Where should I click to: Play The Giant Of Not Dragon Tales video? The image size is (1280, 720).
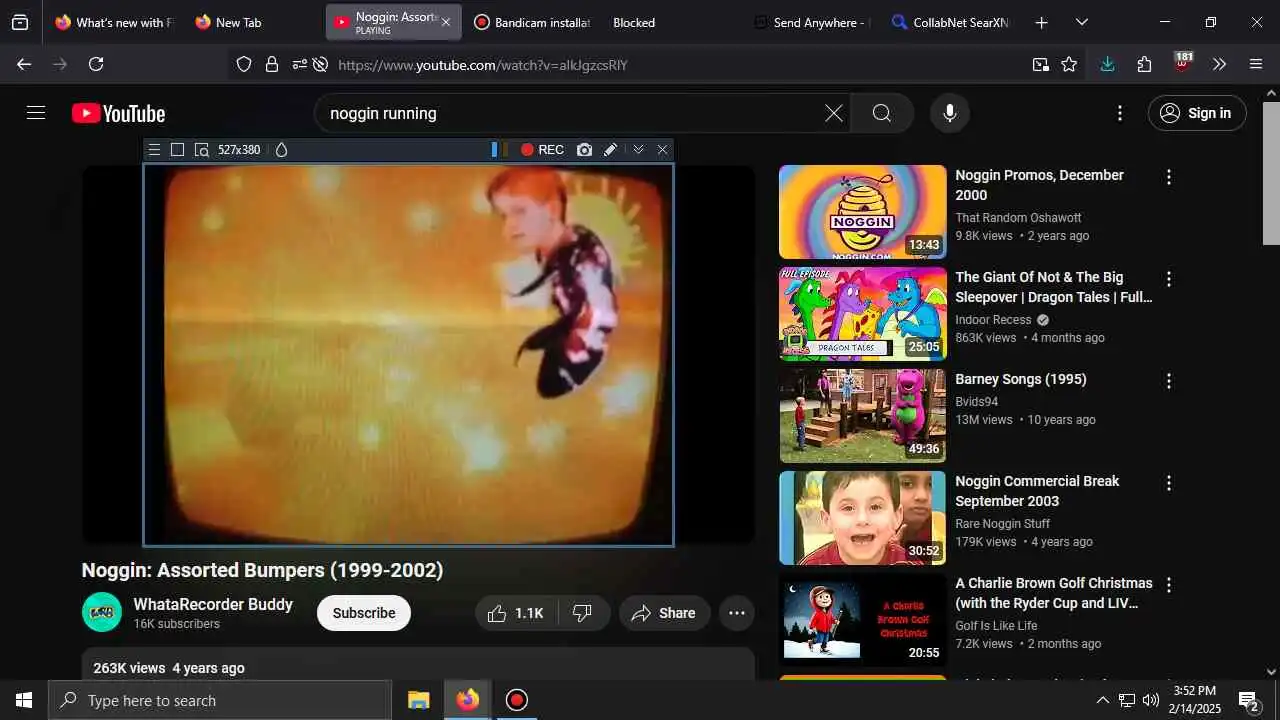point(862,314)
